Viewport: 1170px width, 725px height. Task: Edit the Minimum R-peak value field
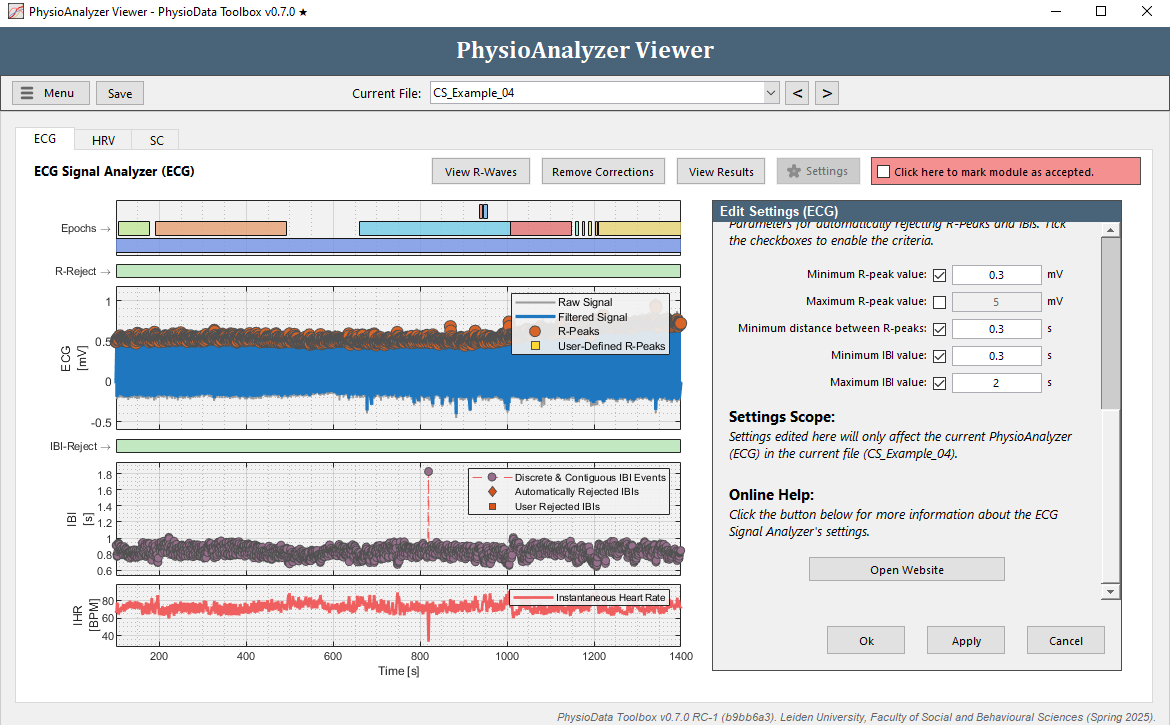[x=996, y=275]
